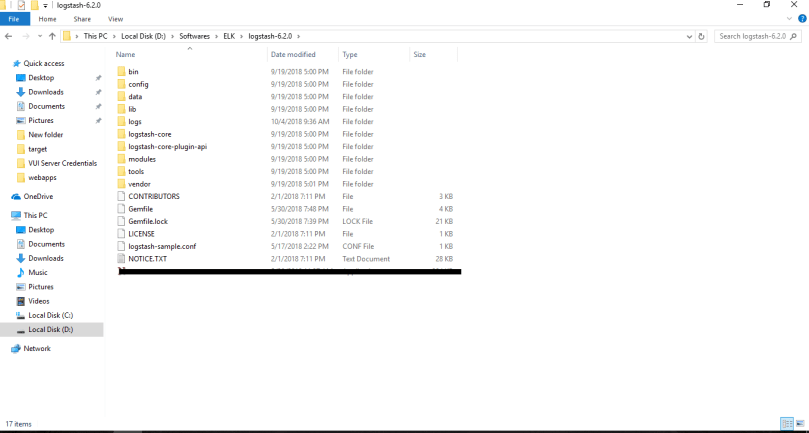The width and height of the screenshot is (809, 433).
Task: Go up one folder level arrow
Action: click(x=52, y=36)
